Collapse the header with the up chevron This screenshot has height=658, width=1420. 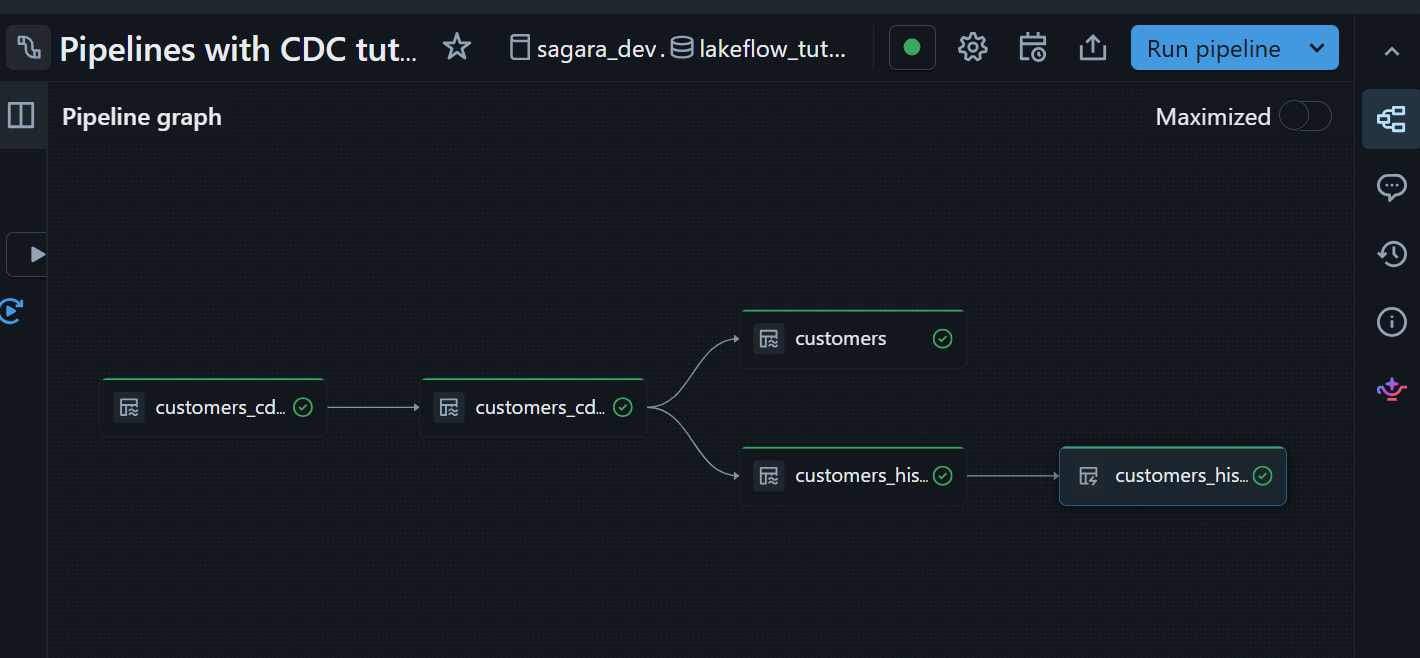click(1391, 51)
